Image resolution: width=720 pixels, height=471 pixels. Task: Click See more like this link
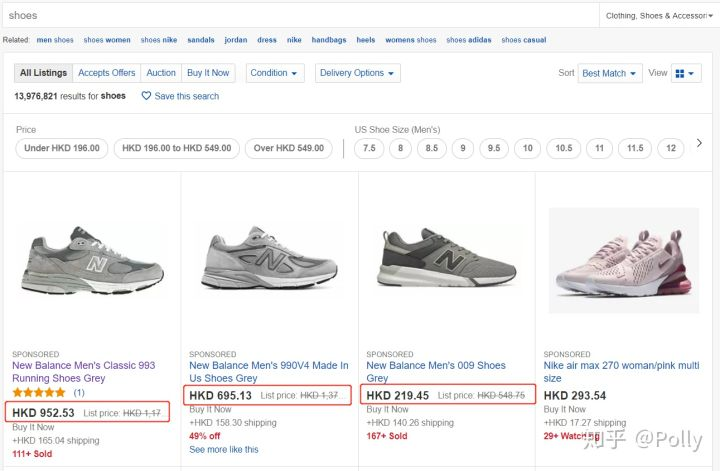click(223, 450)
